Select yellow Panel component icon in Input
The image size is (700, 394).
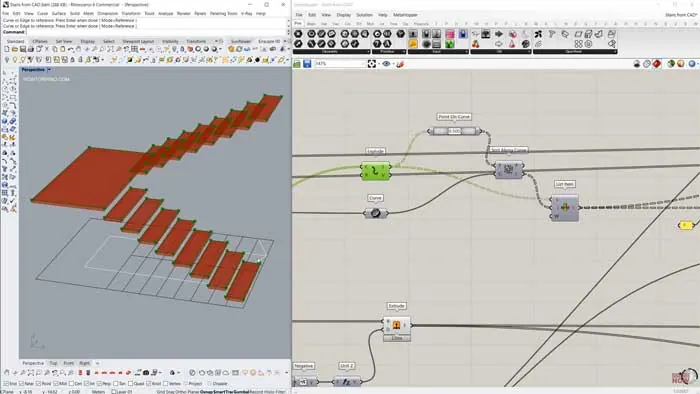413,44
